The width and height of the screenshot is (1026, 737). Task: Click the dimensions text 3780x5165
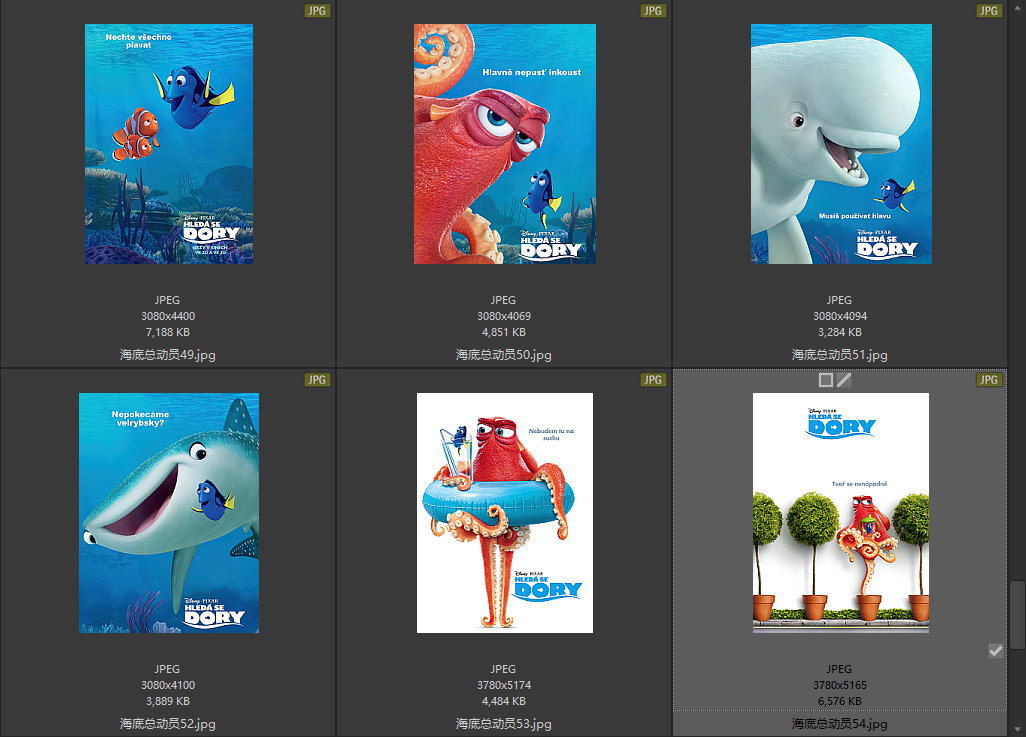[x=840, y=685]
